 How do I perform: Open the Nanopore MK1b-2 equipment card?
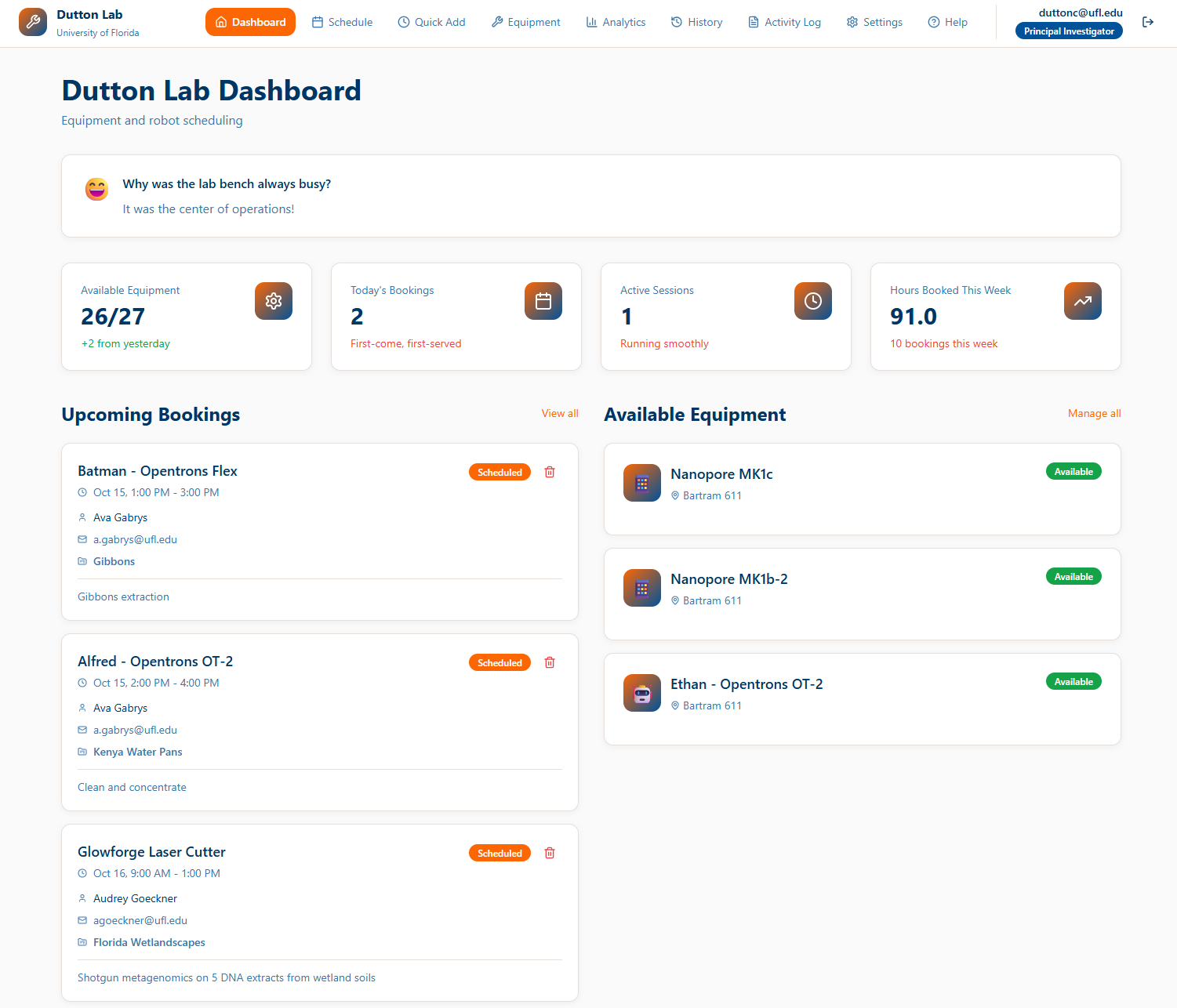[x=862, y=593]
